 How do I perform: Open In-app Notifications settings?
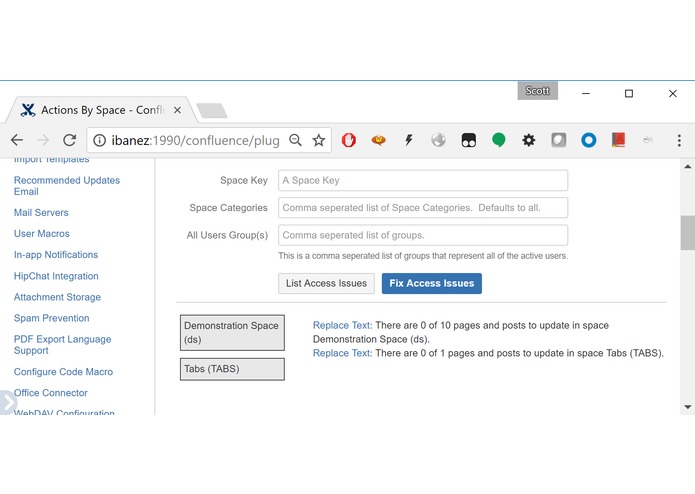tap(56, 255)
